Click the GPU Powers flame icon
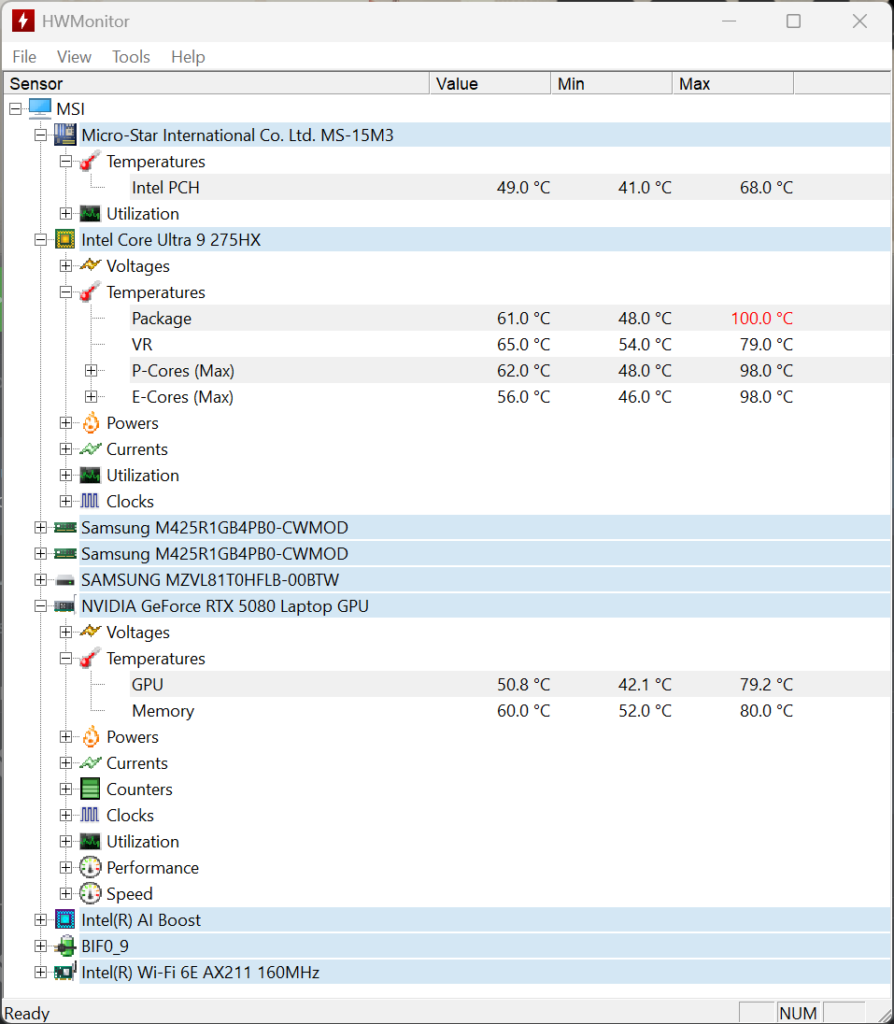 click(x=91, y=737)
